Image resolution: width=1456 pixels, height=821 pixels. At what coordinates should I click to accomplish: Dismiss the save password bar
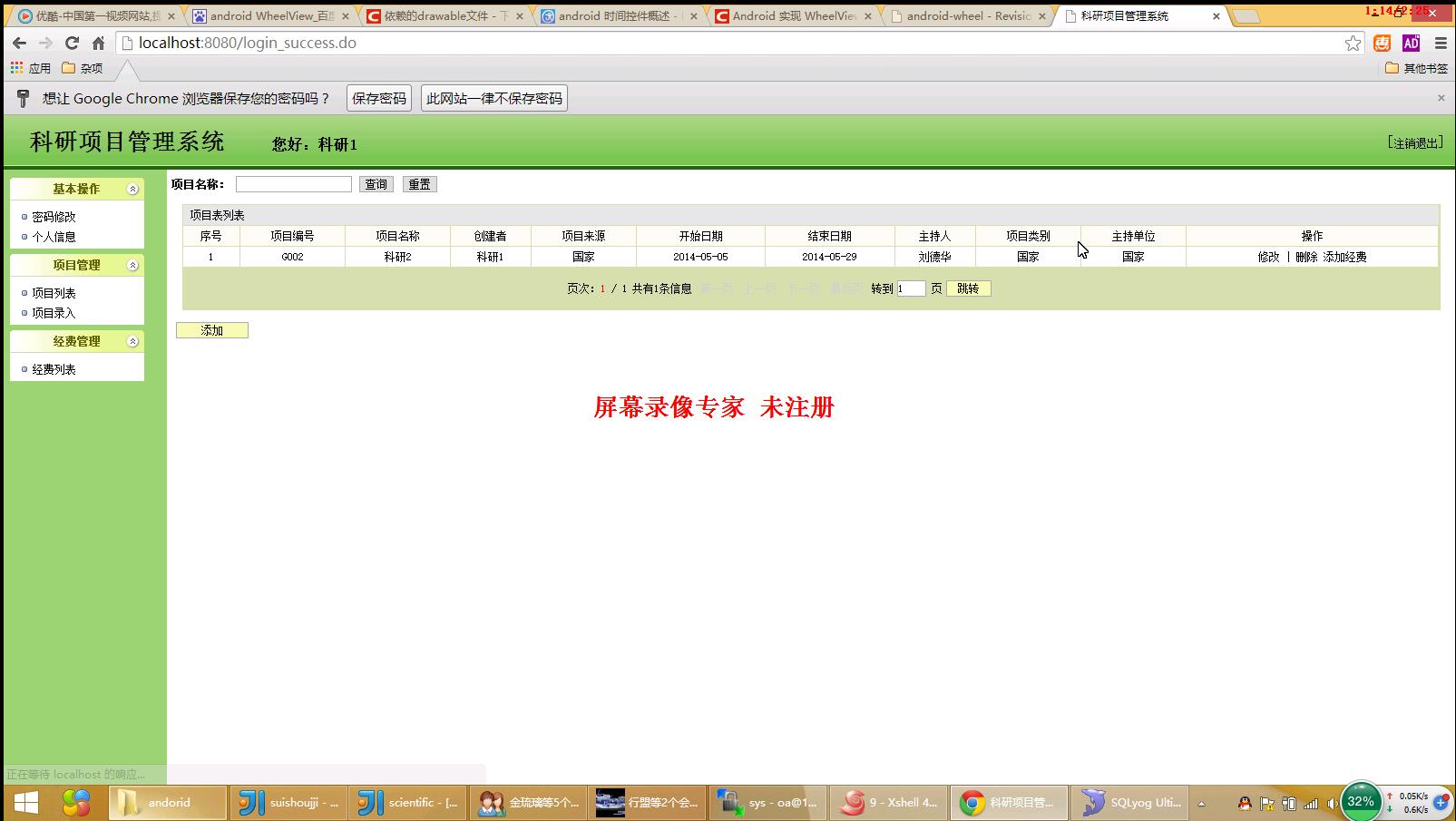pos(1441,98)
